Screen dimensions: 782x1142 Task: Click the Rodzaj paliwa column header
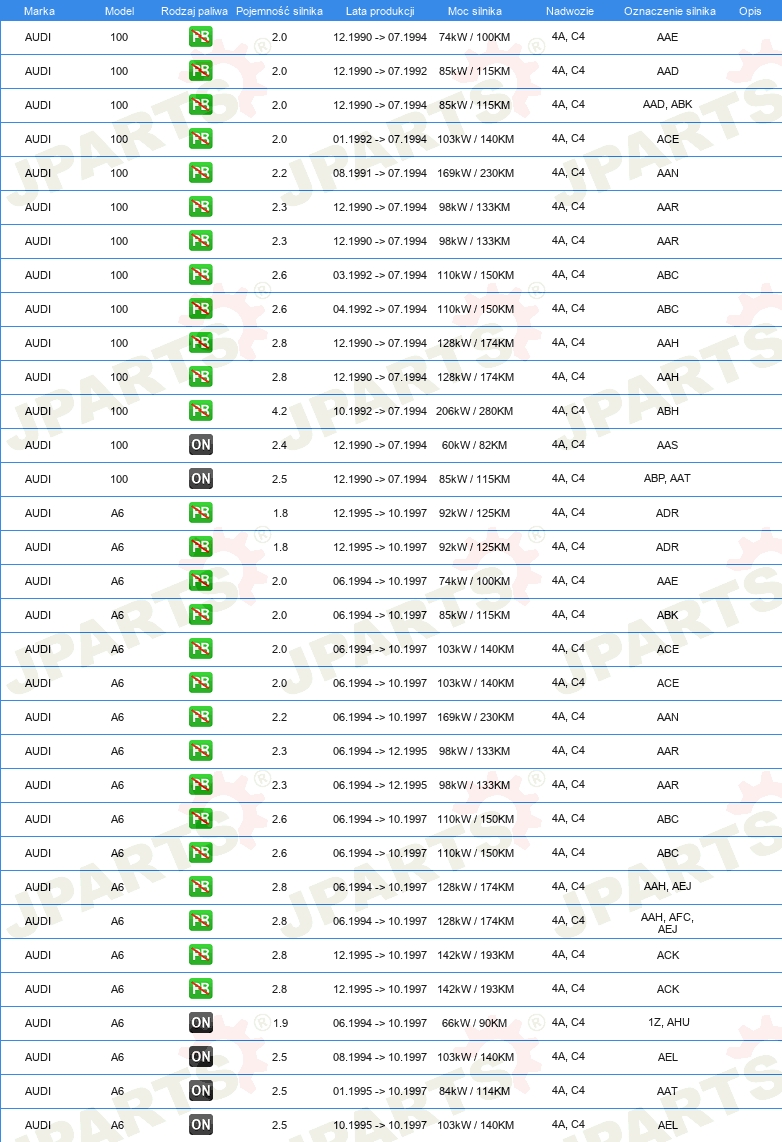point(194,11)
